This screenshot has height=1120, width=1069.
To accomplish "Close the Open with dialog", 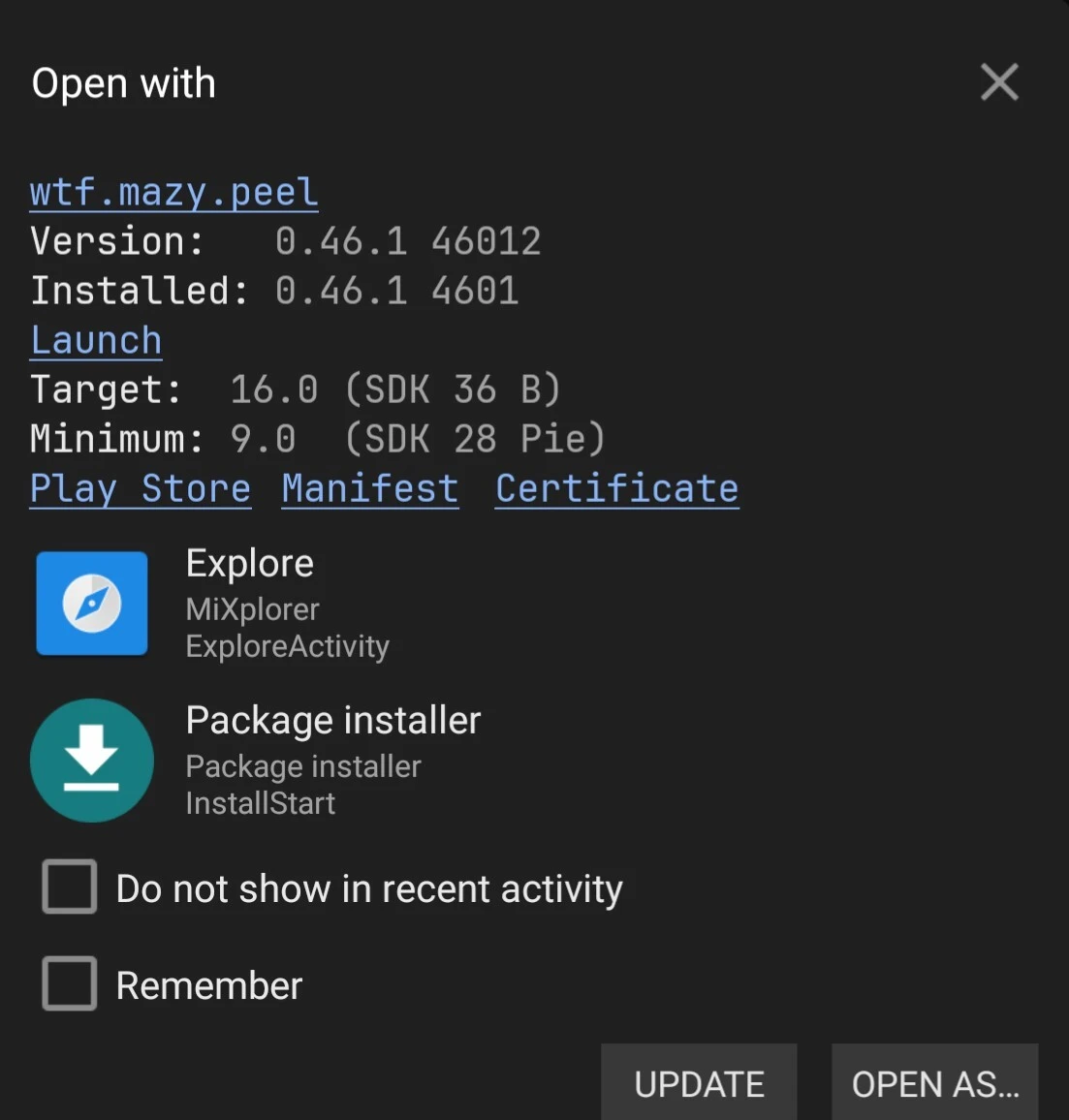I will [x=999, y=82].
